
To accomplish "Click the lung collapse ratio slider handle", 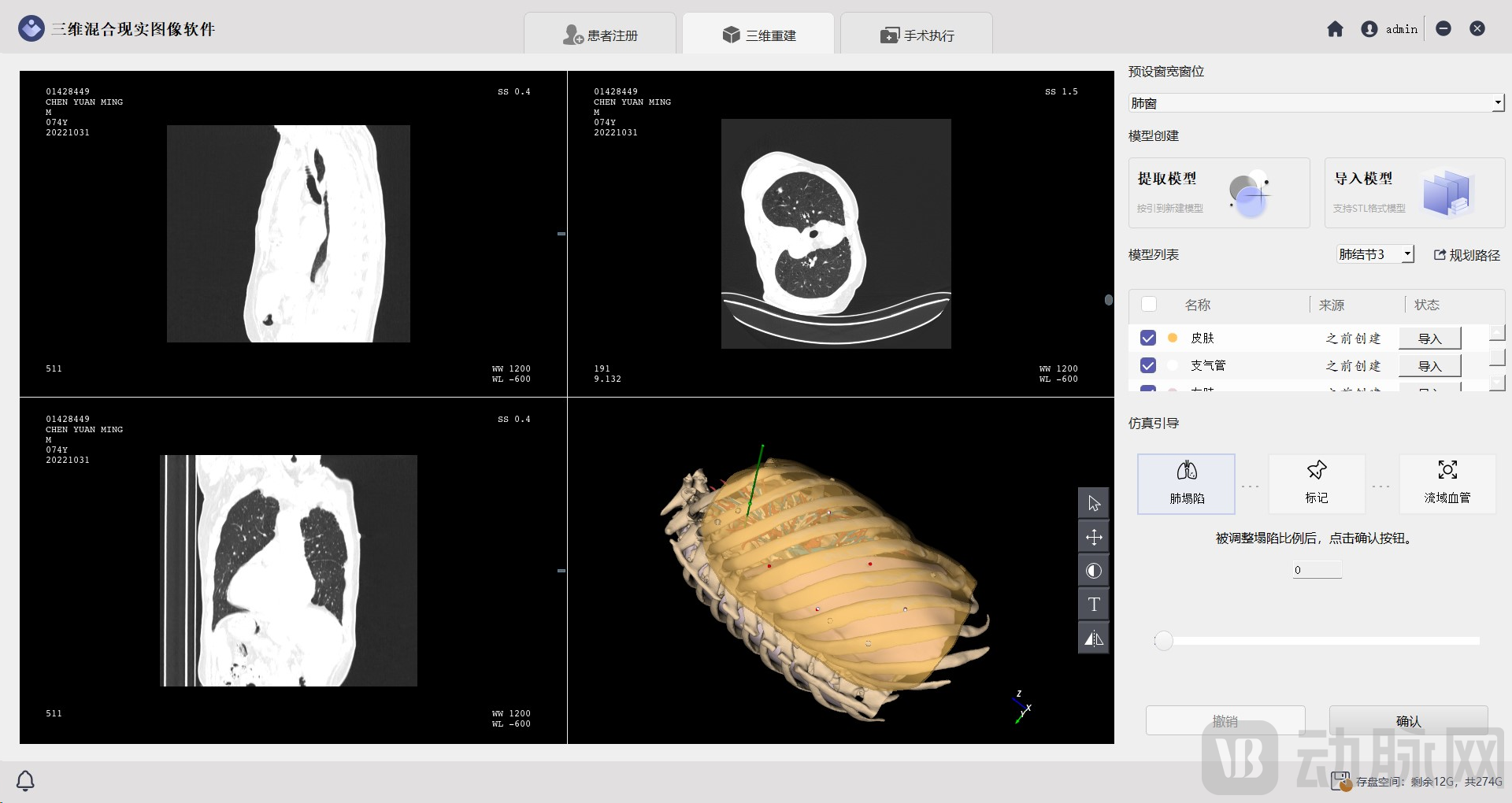I will pyautogui.click(x=1163, y=641).
